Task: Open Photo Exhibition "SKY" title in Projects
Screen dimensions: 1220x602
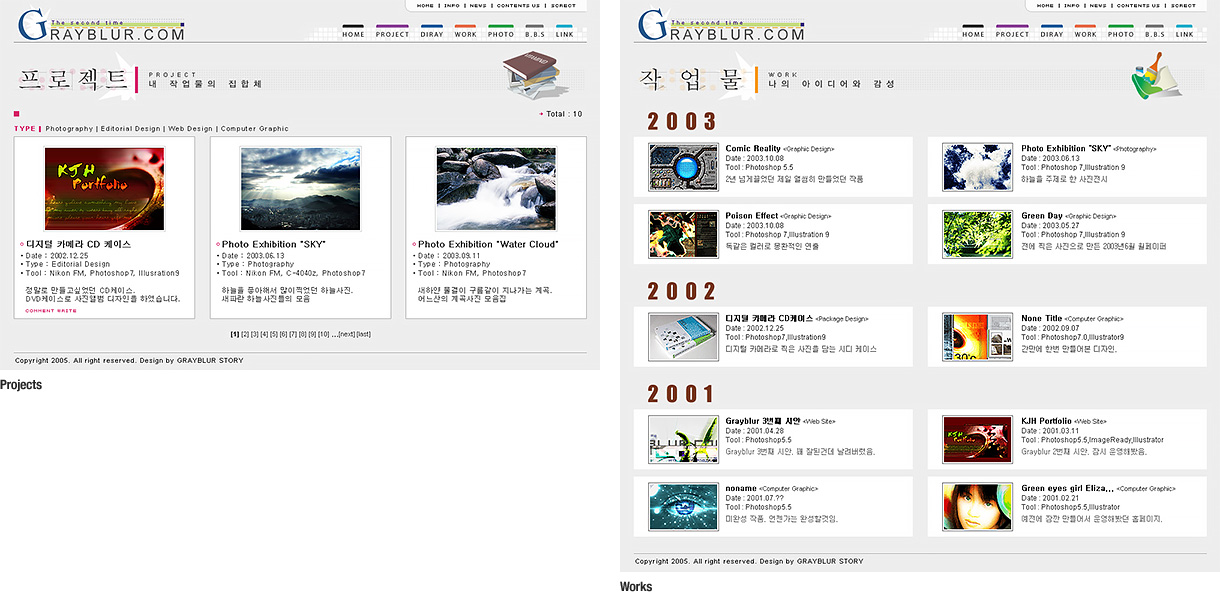Action: 274,244
